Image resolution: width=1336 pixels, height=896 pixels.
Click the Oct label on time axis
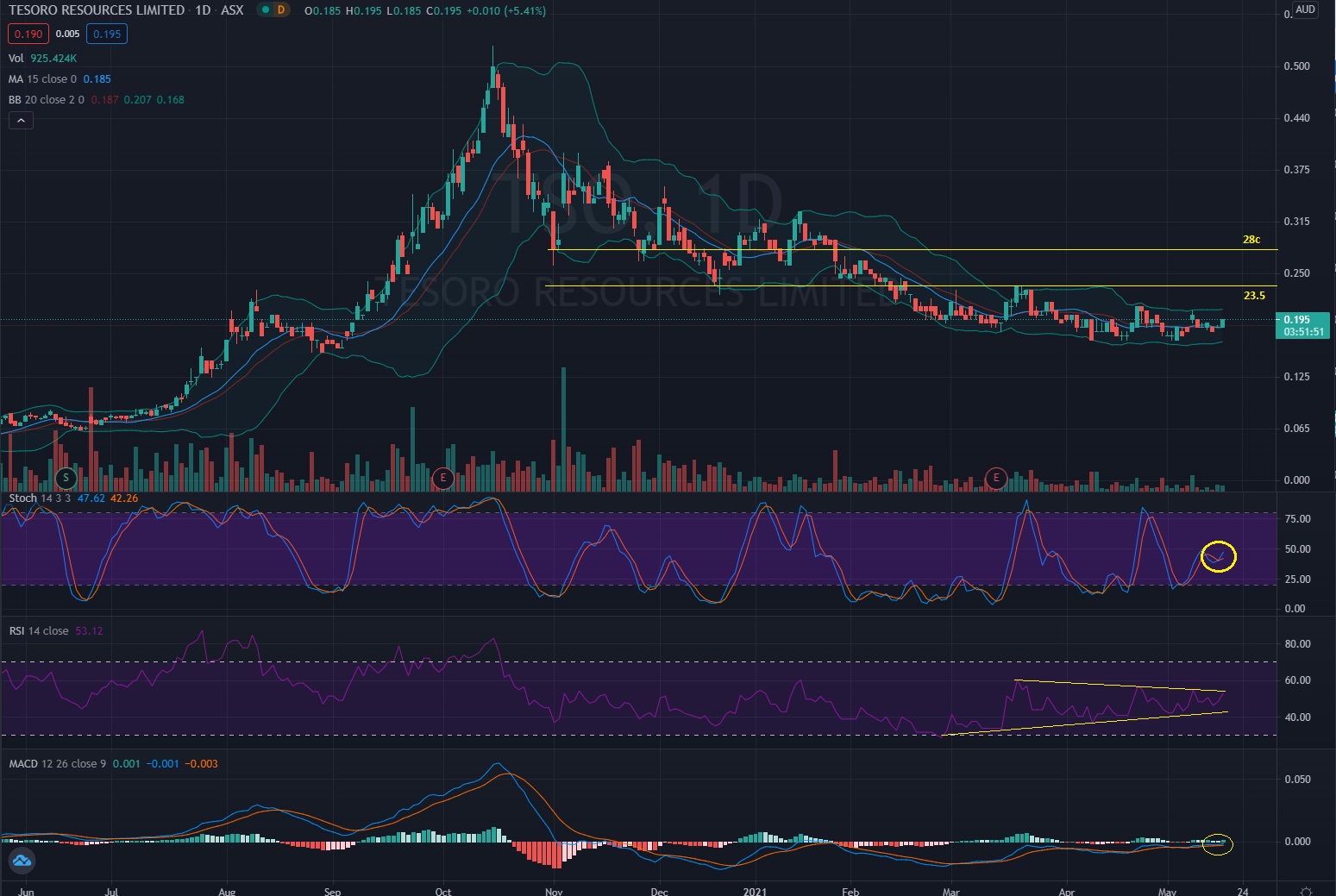[x=443, y=891]
